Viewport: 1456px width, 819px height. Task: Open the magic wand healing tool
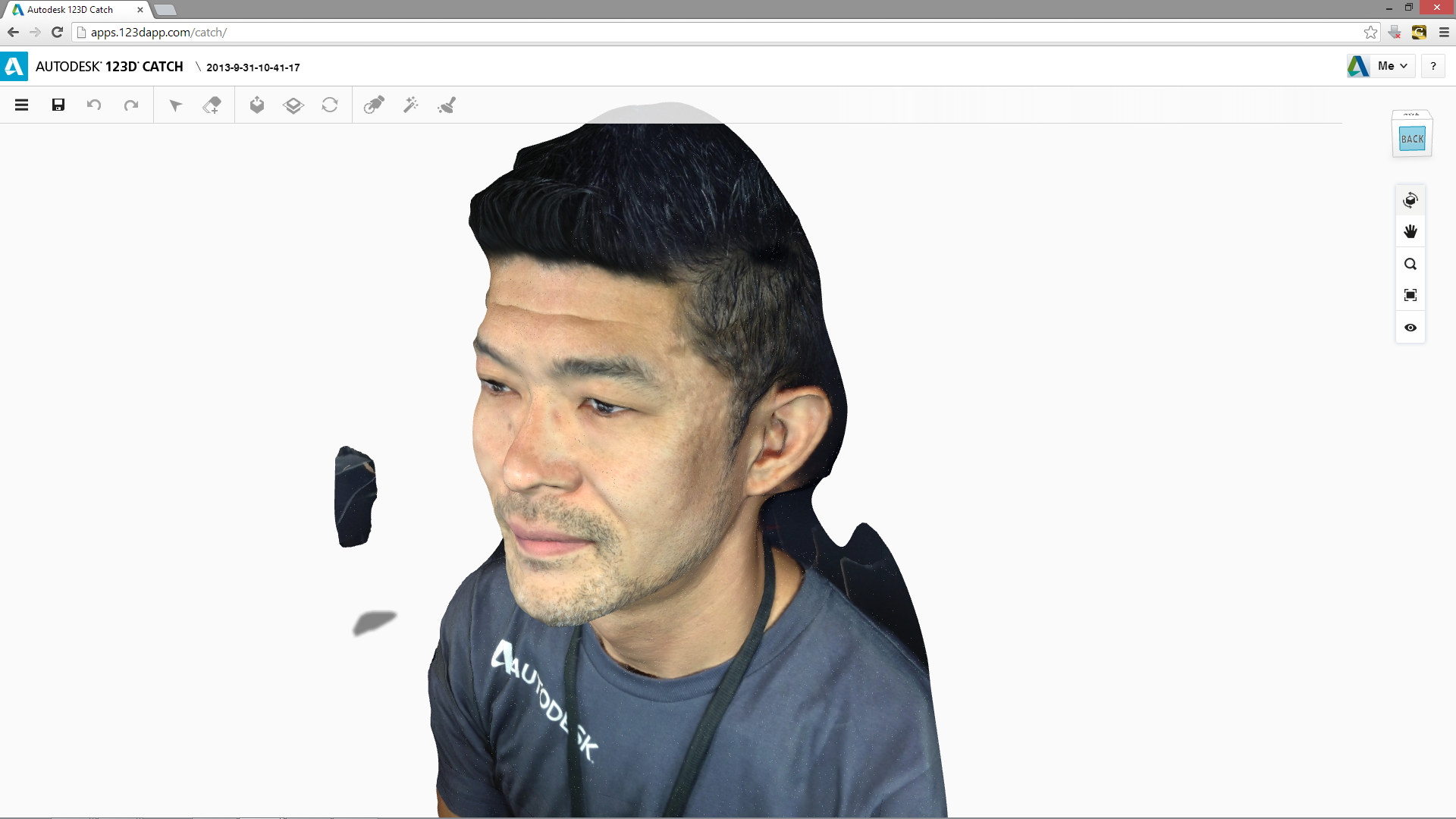(410, 105)
